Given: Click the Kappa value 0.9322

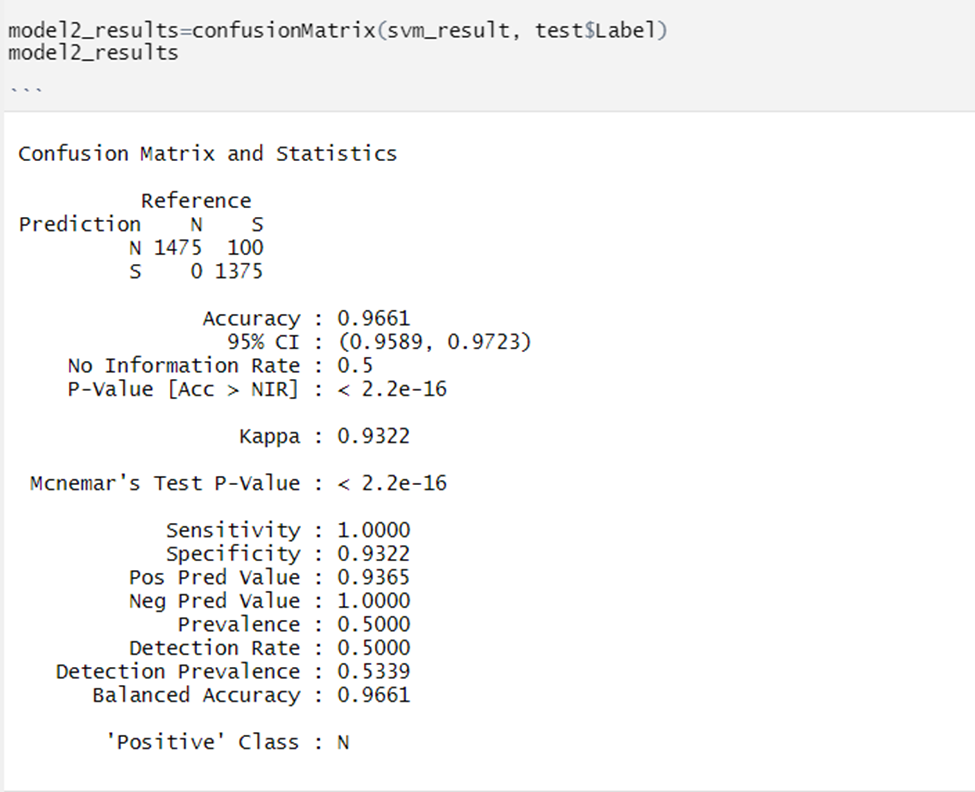Looking at the screenshot, I should (x=374, y=436).
